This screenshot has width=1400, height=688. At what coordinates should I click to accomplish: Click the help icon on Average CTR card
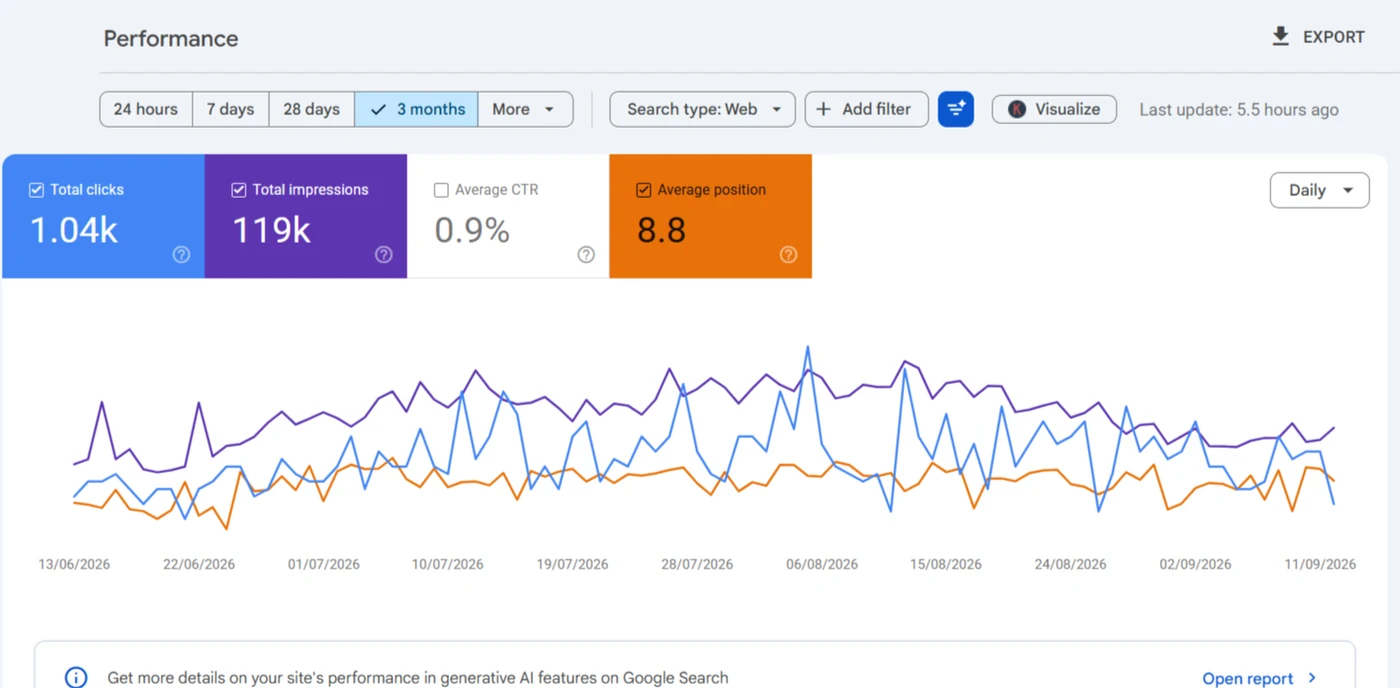pos(586,255)
